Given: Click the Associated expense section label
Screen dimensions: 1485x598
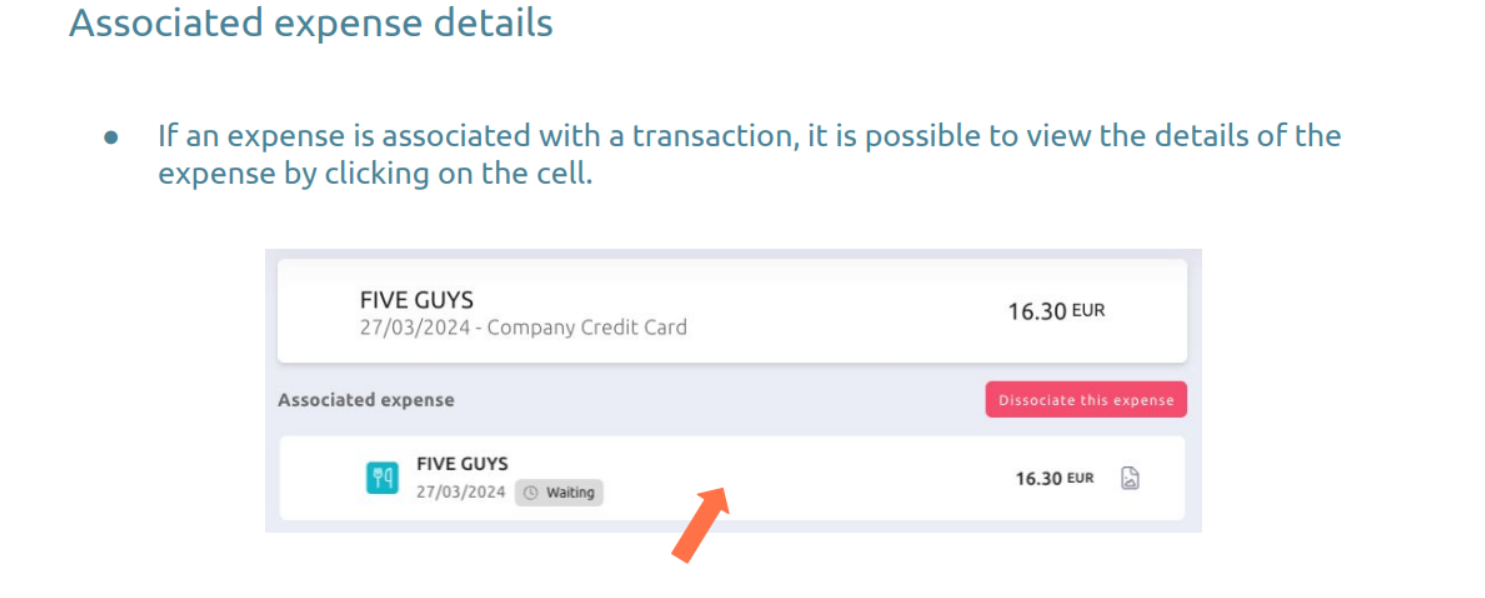Looking at the screenshot, I should (366, 400).
